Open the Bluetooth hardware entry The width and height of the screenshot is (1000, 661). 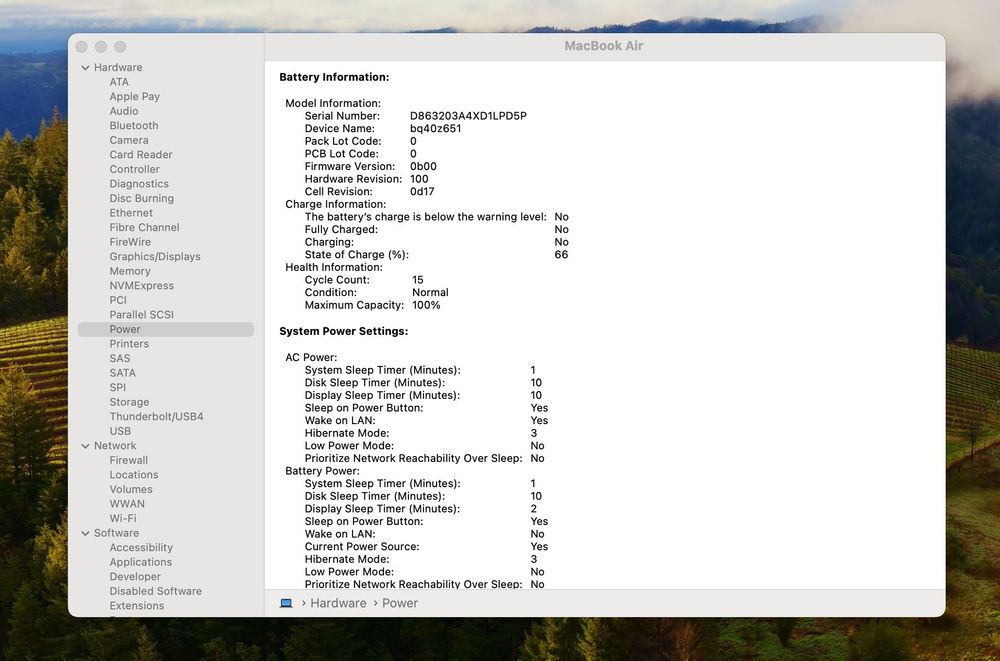point(134,126)
